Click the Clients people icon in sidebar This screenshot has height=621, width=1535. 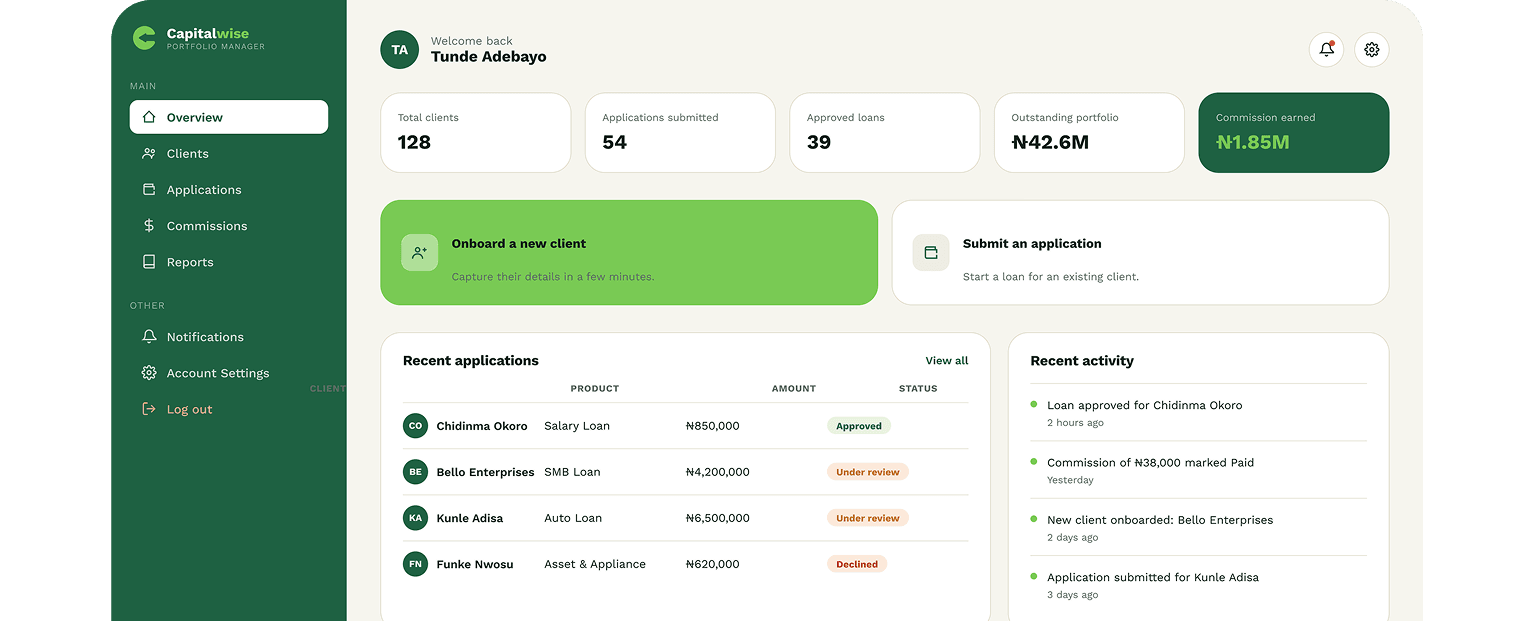coord(149,153)
